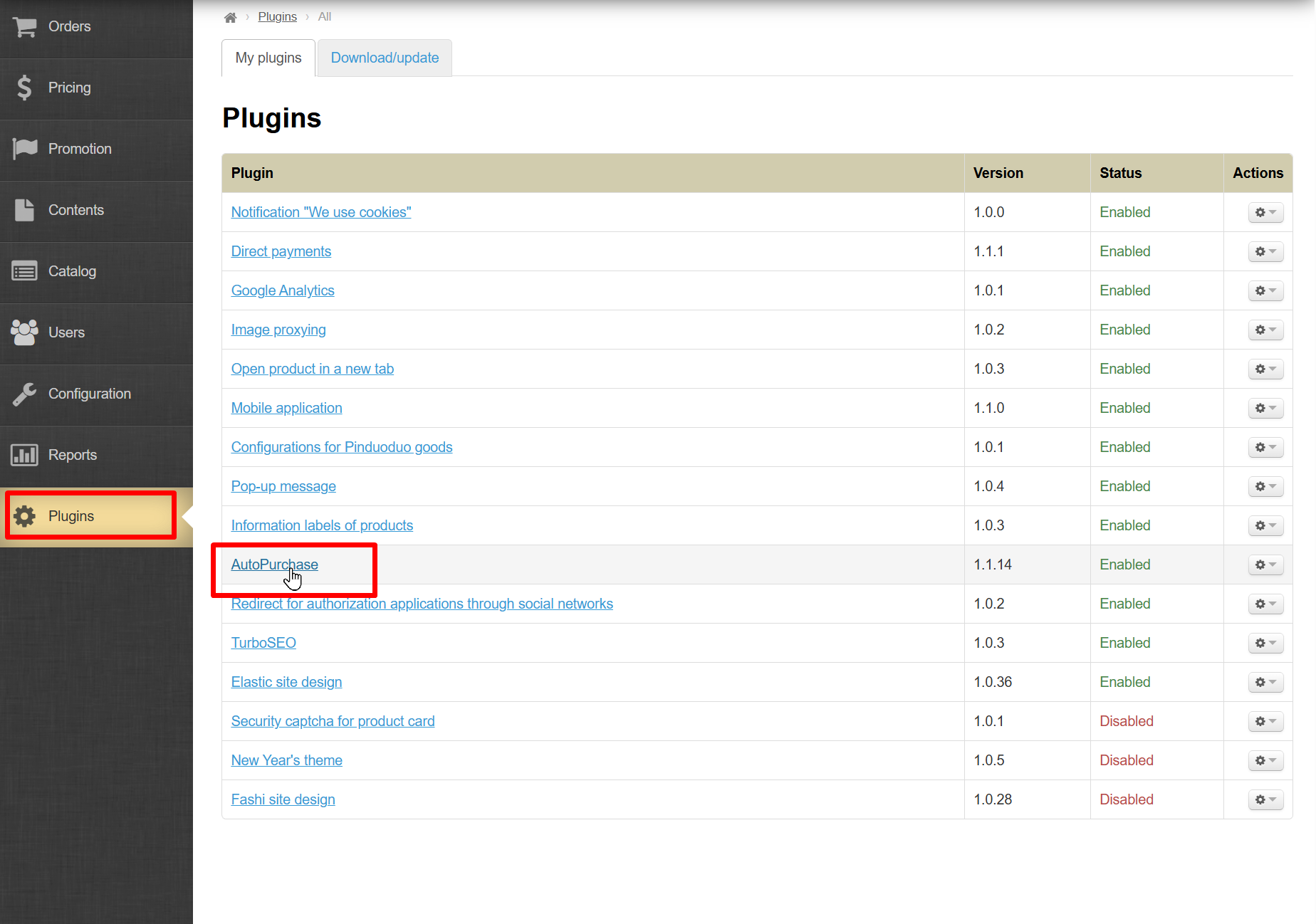Screen dimensions: 1316x924
Task: Expand actions menu for Google Analytics row
Action: (x=1265, y=290)
